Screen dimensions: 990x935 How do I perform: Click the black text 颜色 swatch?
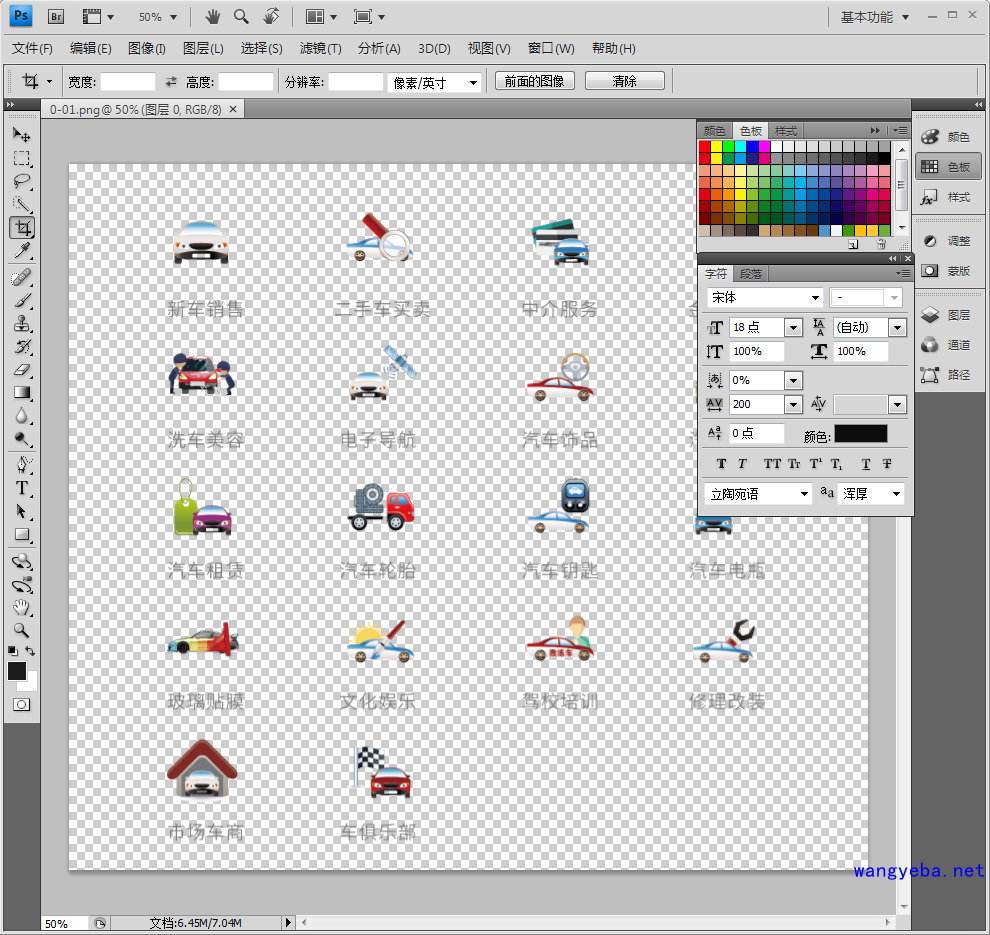[x=860, y=434]
